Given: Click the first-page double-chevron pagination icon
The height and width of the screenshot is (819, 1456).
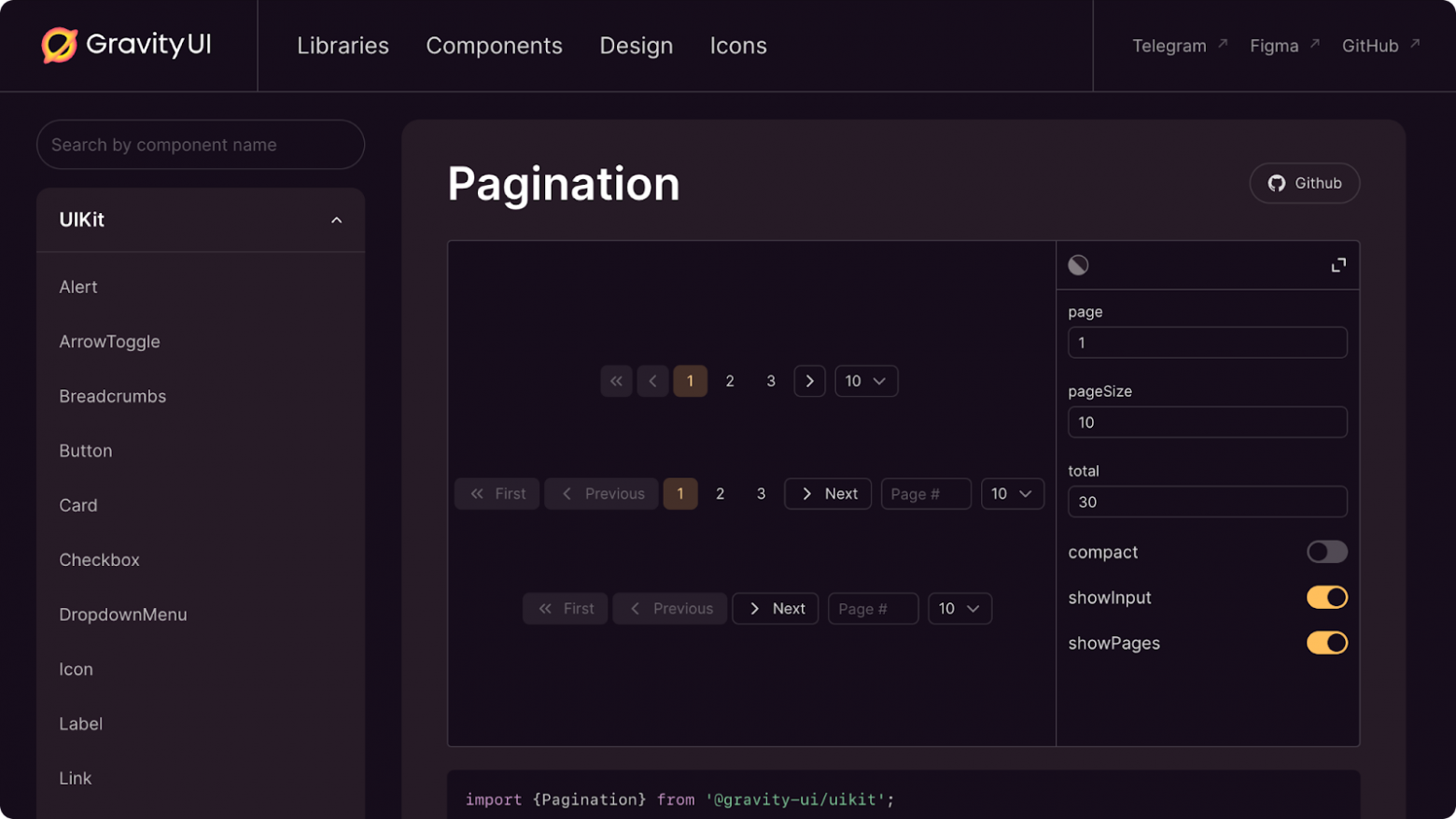Looking at the screenshot, I should pos(616,381).
